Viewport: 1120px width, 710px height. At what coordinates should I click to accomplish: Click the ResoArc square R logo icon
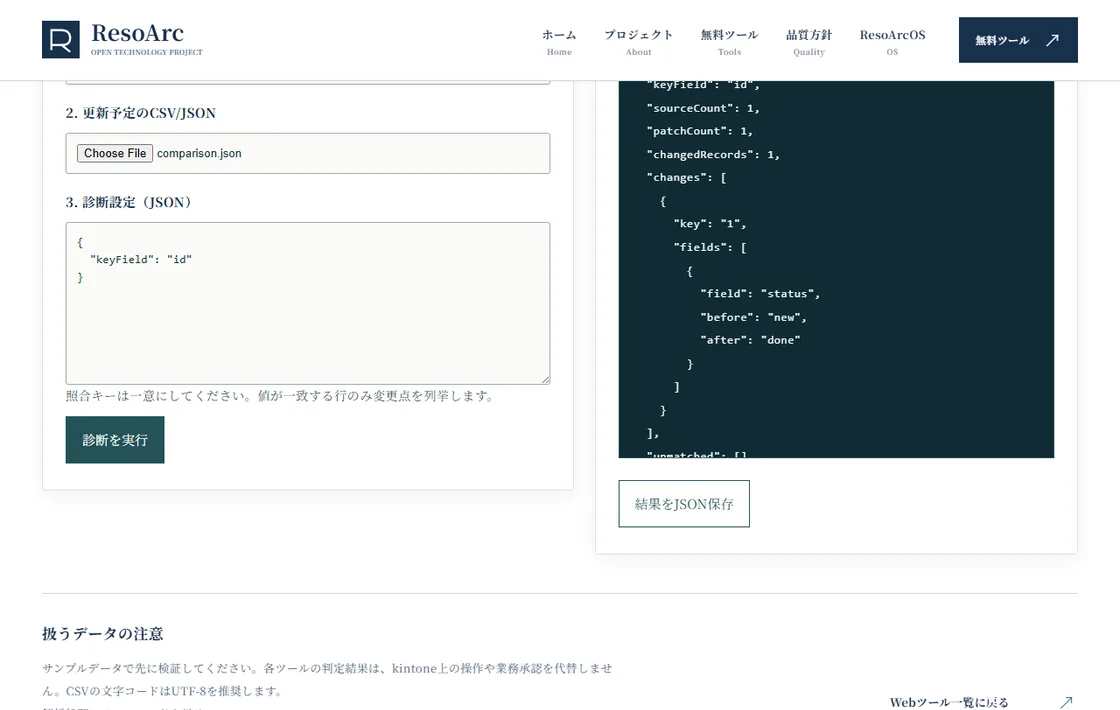(61, 39)
